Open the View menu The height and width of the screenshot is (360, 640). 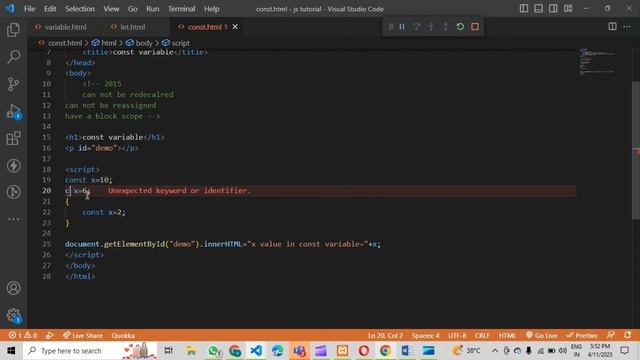click(x=111, y=9)
